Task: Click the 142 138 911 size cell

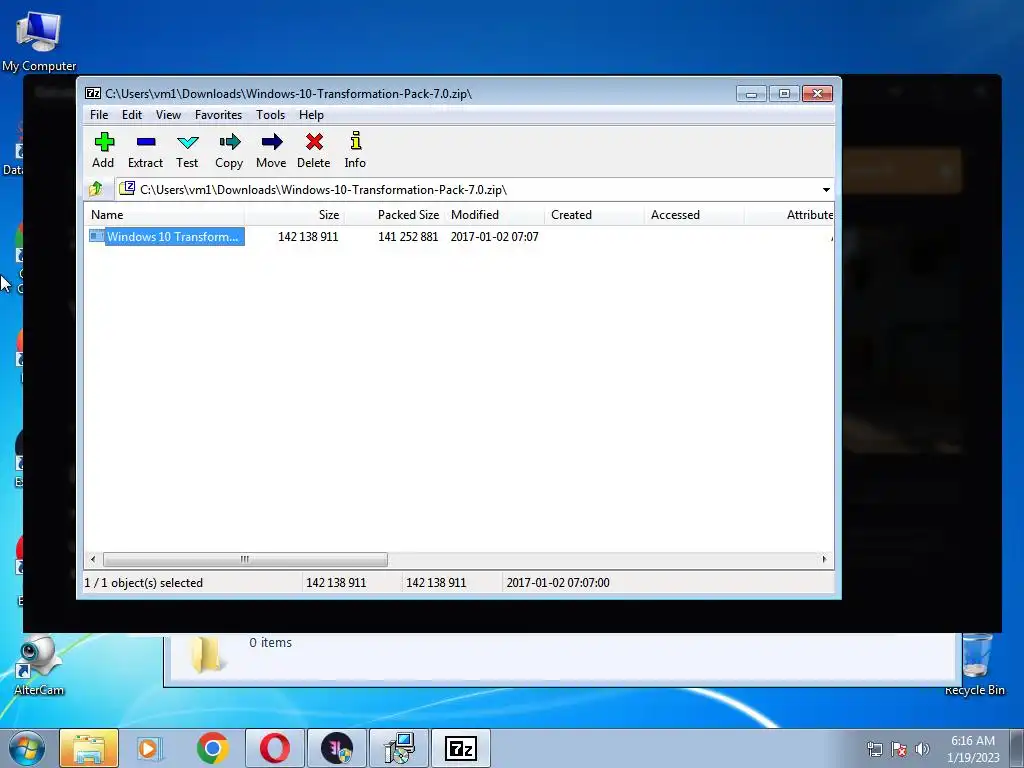Action: pos(308,236)
